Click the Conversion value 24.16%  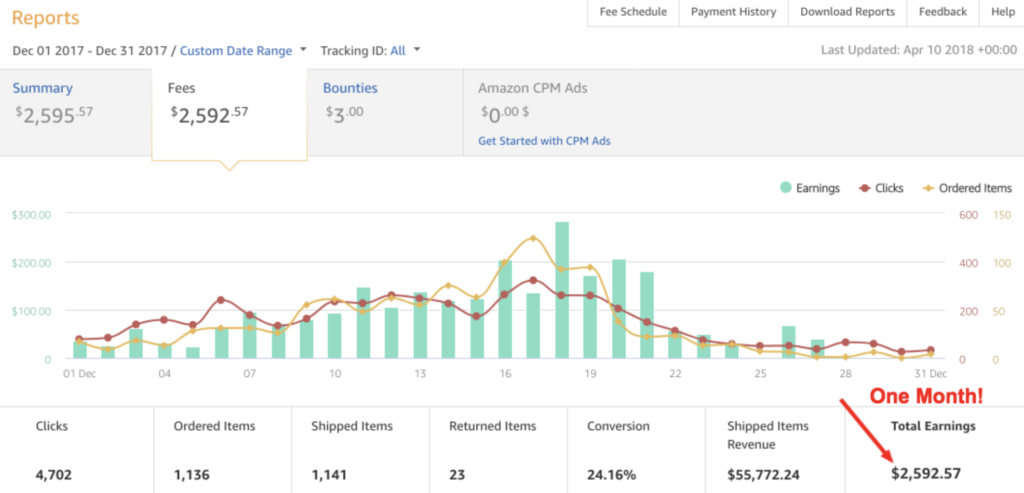point(611,475)
